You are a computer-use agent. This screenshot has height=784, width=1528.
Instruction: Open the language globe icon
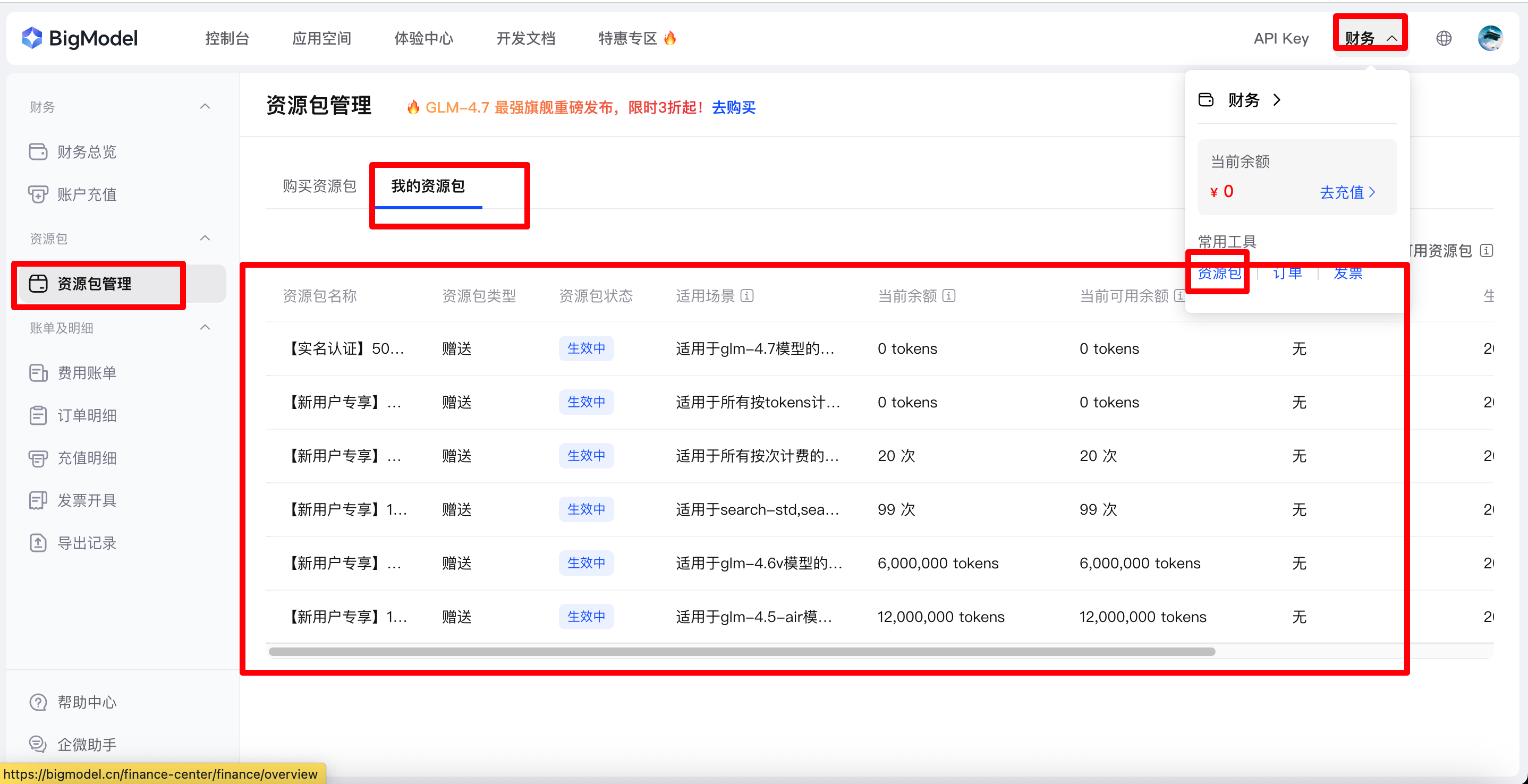click(1443, 39)
